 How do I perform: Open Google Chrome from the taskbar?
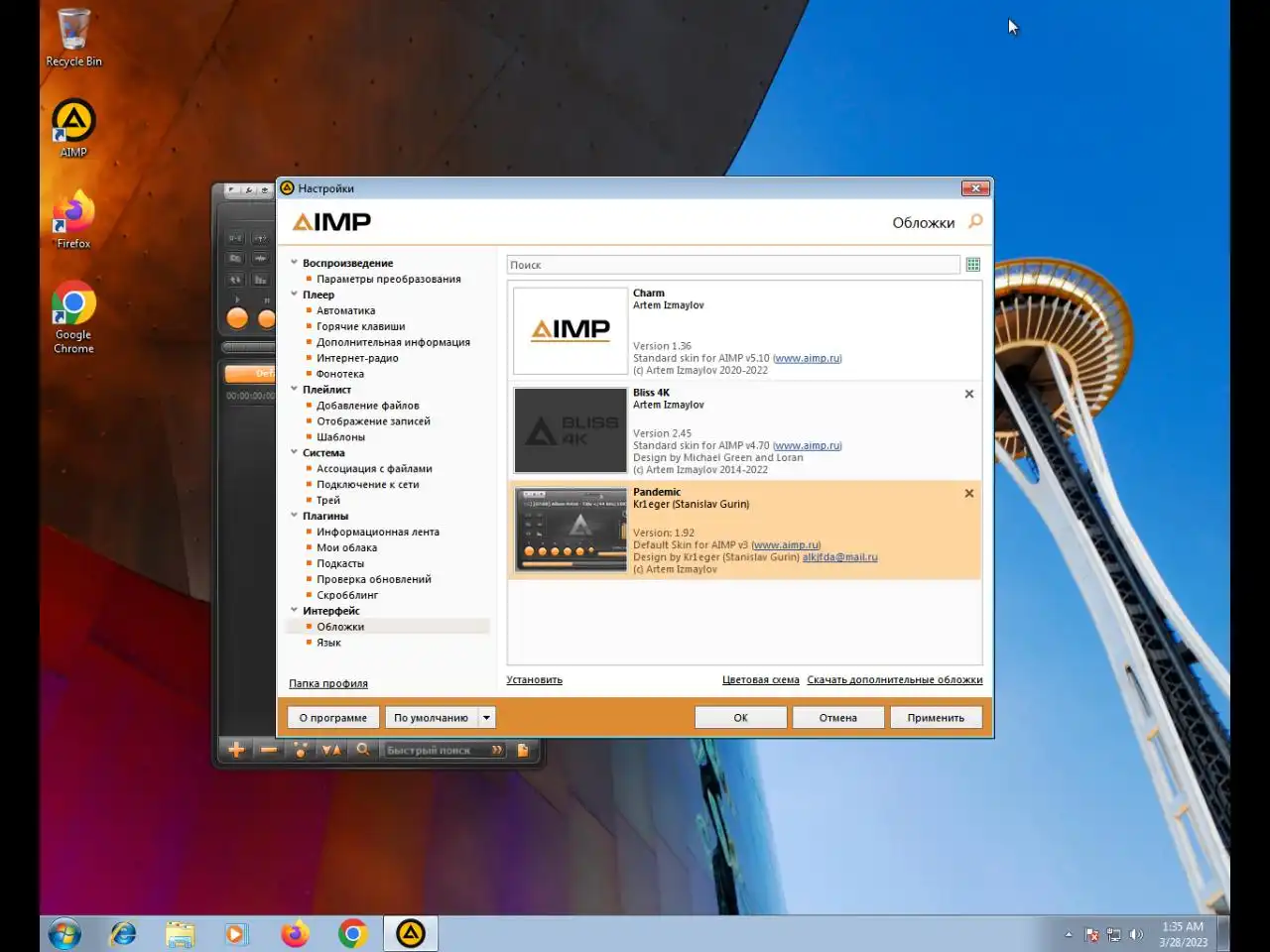click(352, 933)
